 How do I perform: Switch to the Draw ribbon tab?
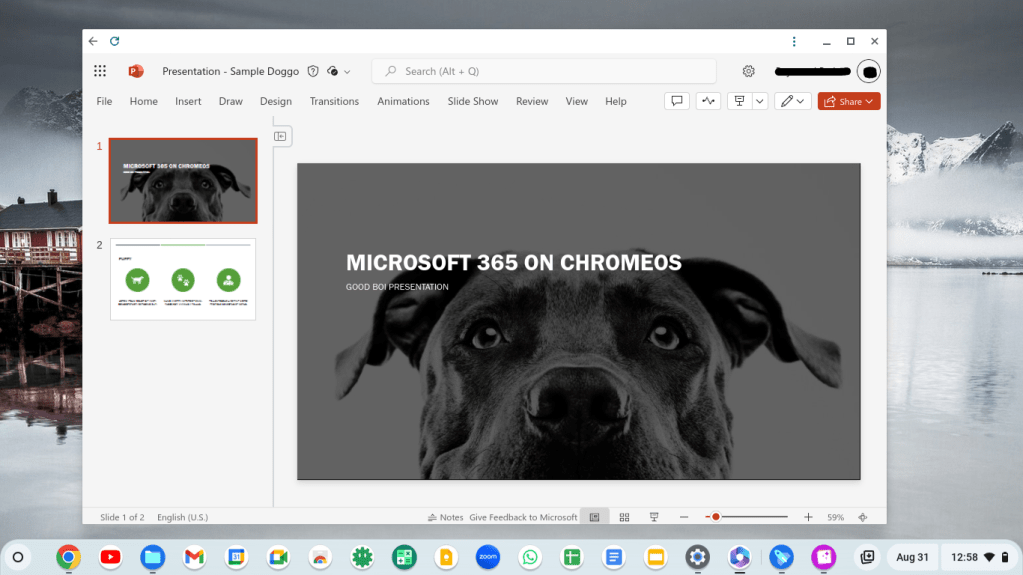230,101
